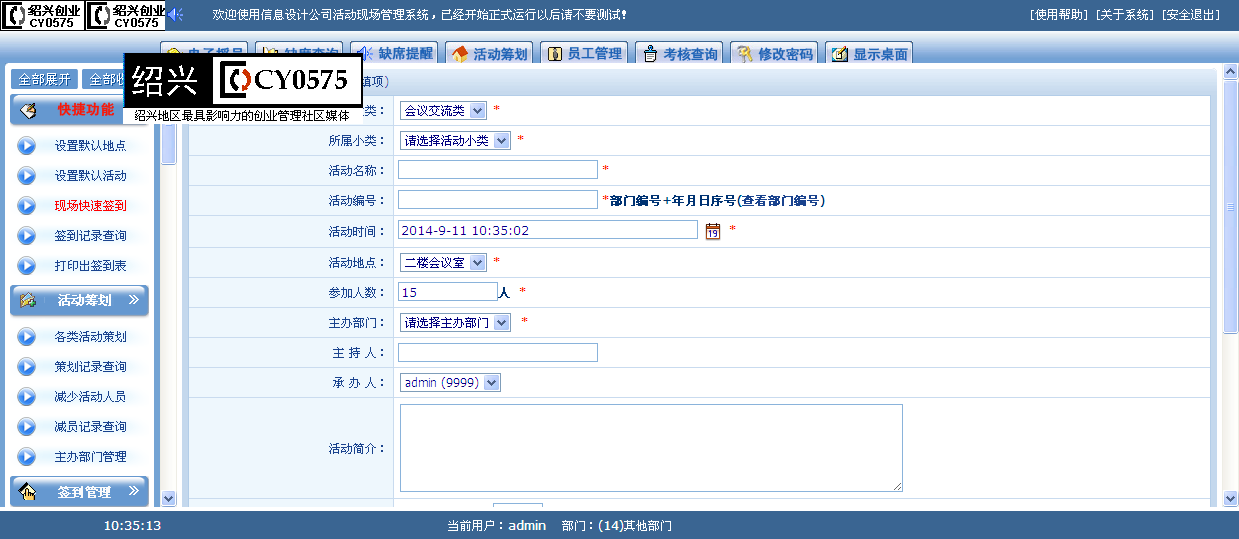Screen dimensions: 1239x539
Task: Click the arrow icon beside 减少活动人员
Action: click(x=27, y=396)
